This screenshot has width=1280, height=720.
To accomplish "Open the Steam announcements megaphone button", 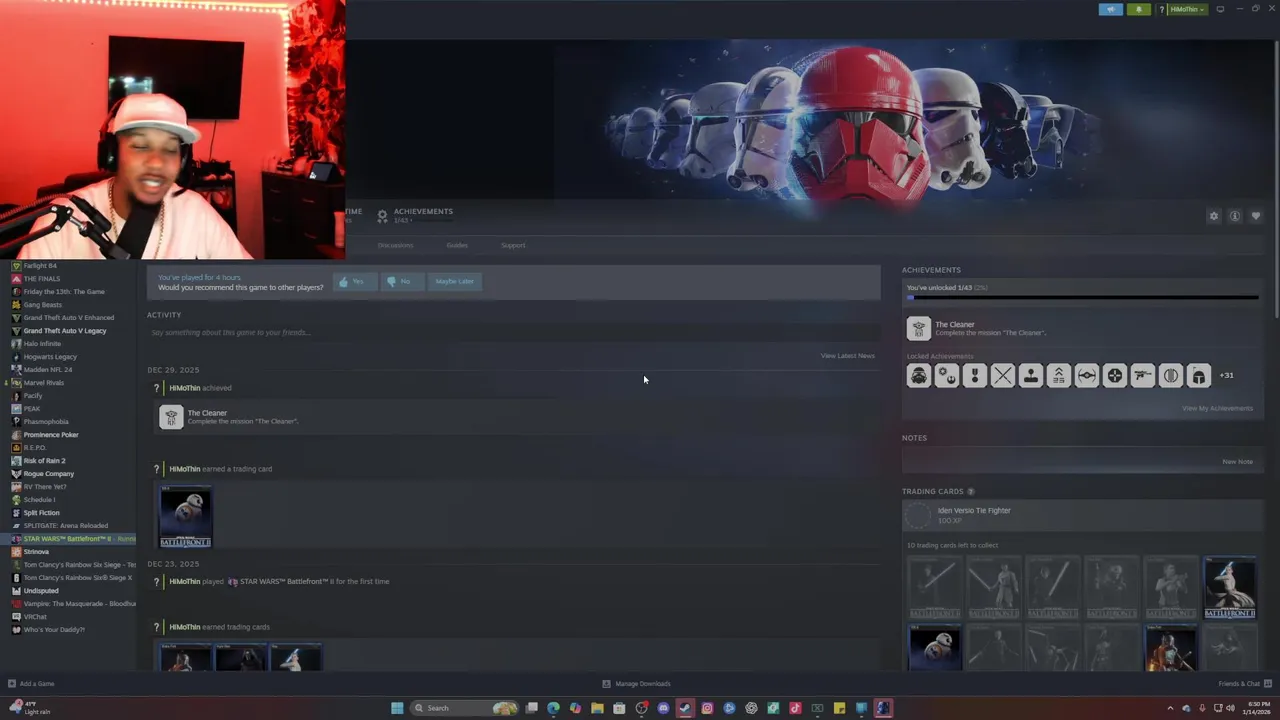I will pyautogui.click(x=1111, y=9).
